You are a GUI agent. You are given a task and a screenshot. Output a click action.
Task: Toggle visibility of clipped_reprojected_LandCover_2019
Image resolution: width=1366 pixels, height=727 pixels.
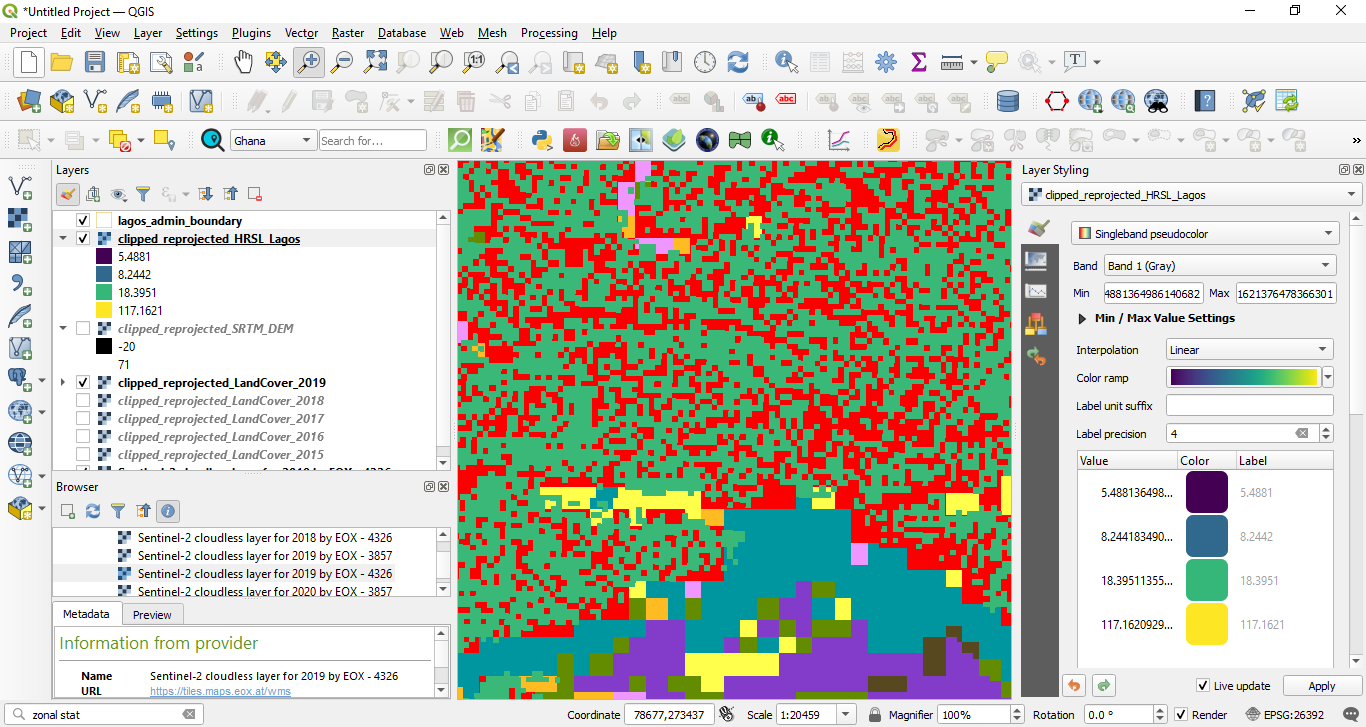(x=83, y=383)
